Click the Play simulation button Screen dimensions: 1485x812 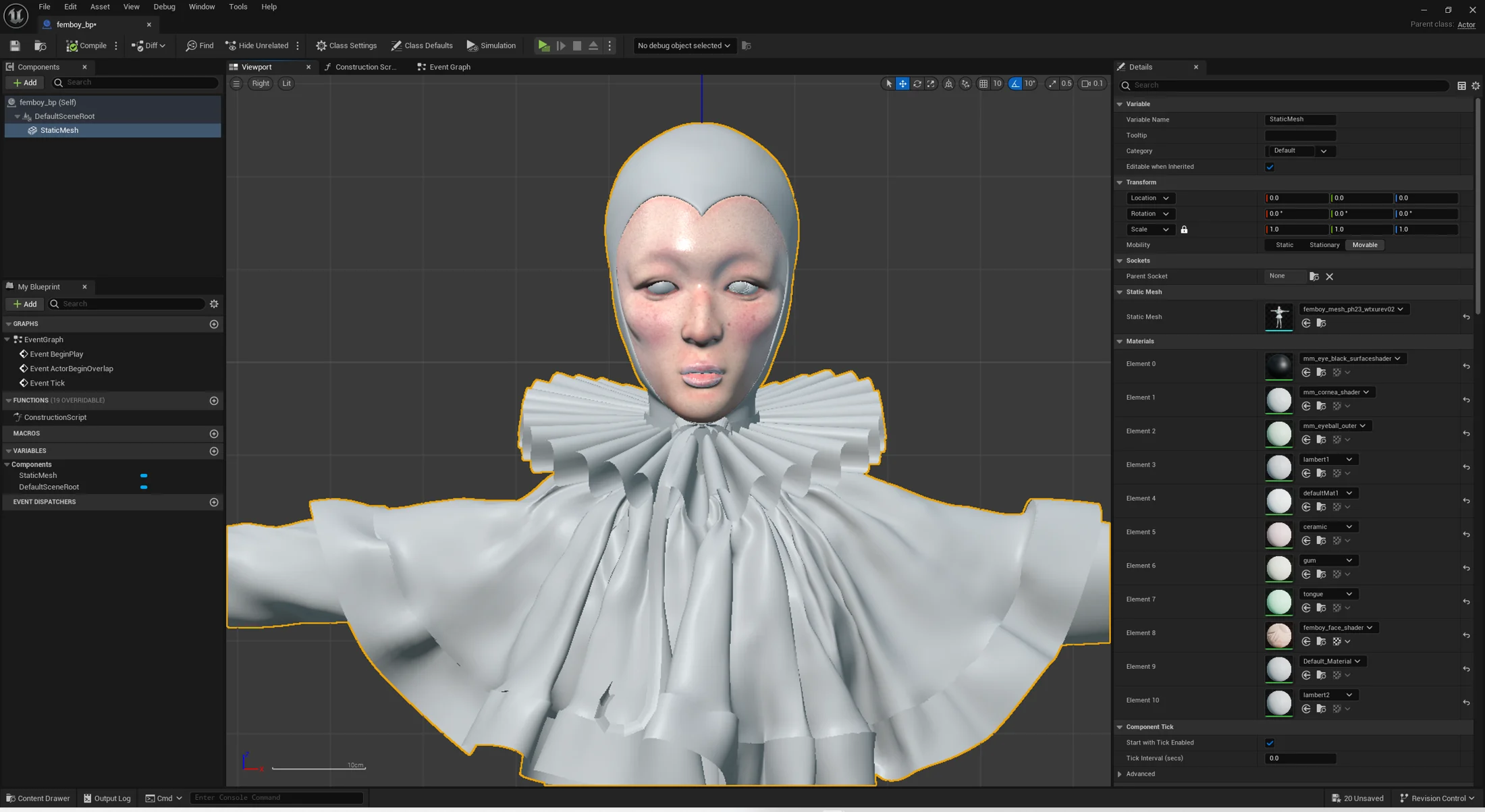[543, 46]
